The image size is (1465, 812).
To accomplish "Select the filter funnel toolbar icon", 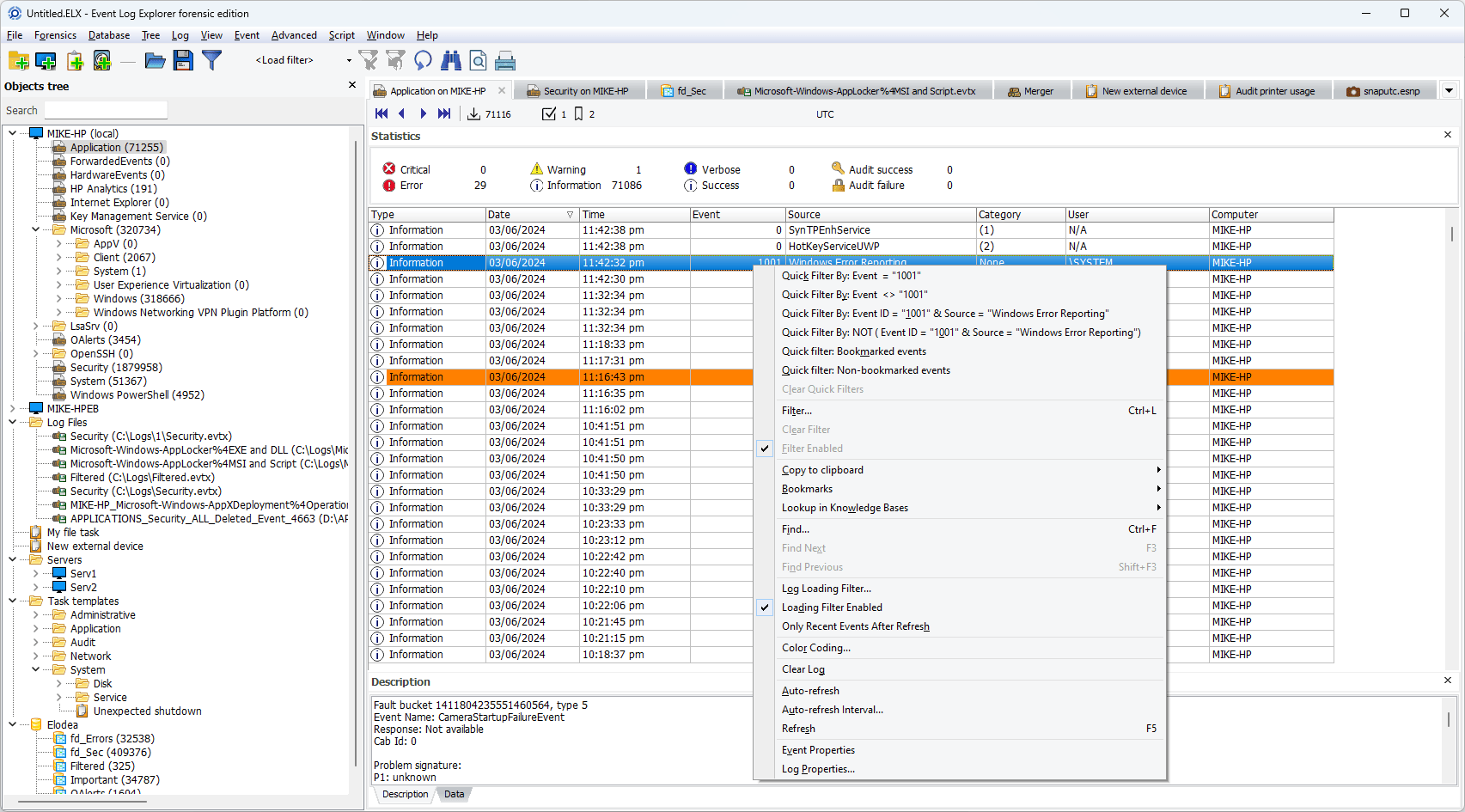I will click(x=211, y=60).
